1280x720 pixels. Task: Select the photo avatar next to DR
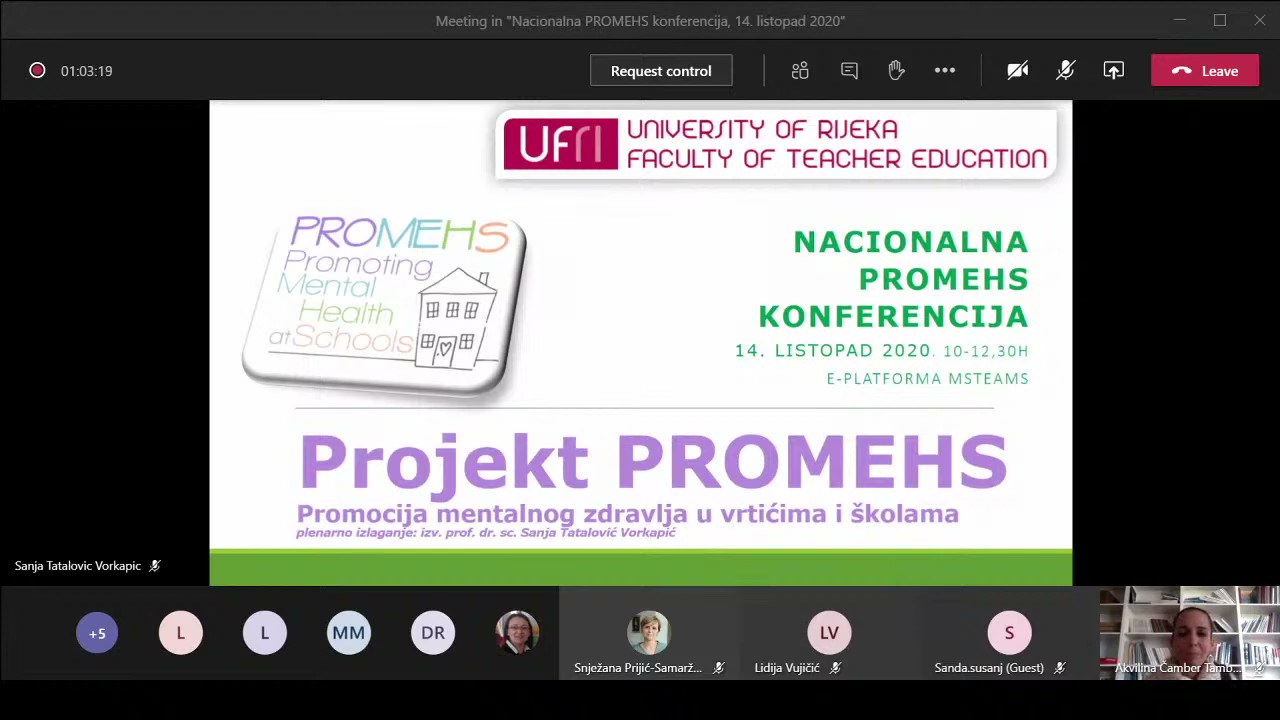(x=517, y=633)
